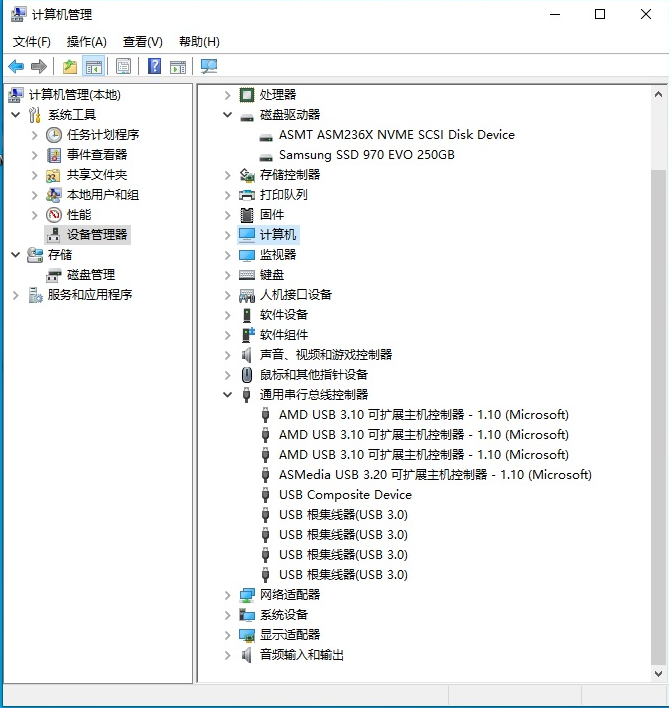Collapse the 存储 tree node

(x=16, y=255)
